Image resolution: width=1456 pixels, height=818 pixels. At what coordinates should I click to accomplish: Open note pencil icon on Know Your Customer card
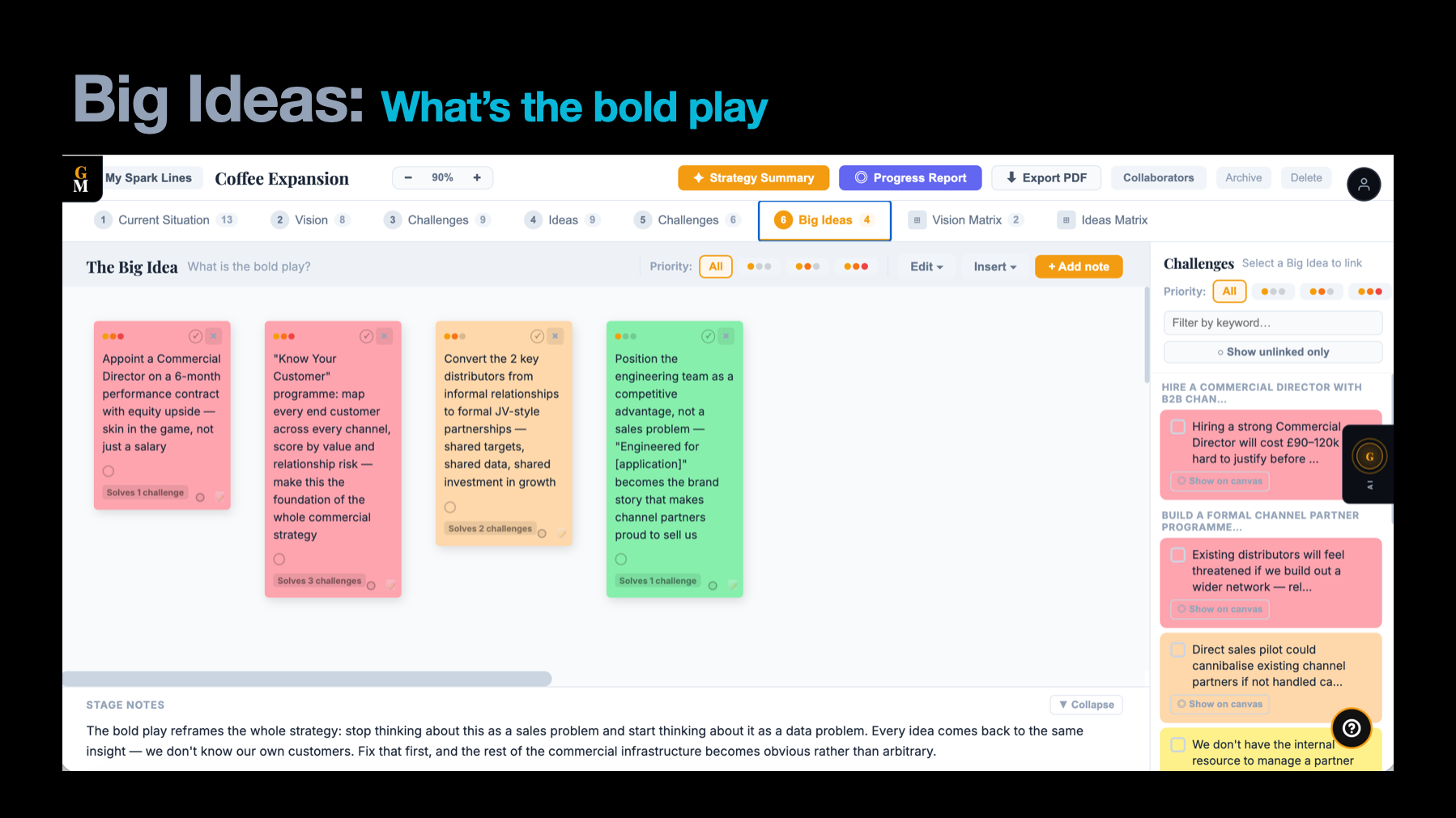pyautogui.click(x=390, y=586)
